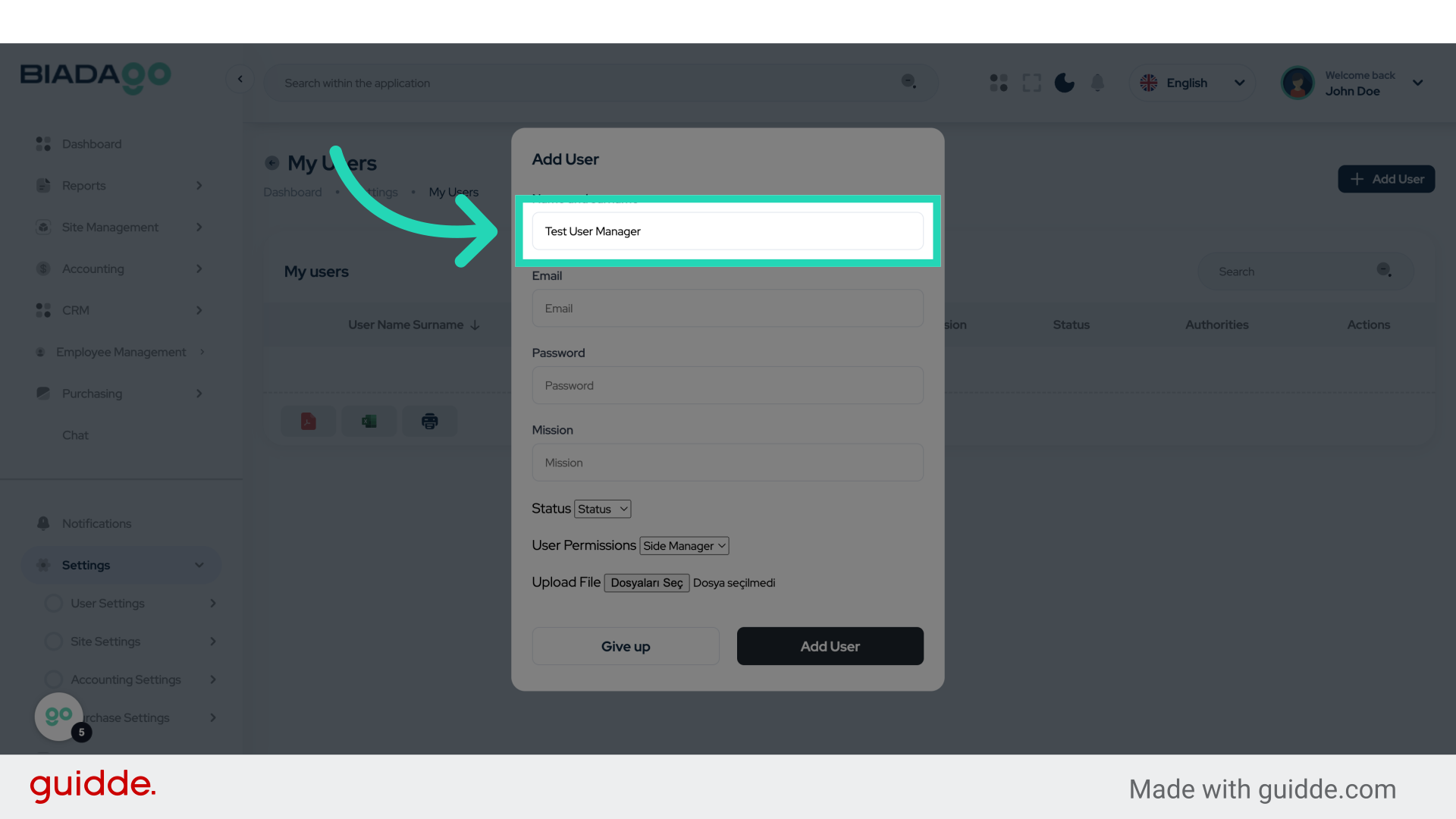Export users to Excel
This screenshot has width=1456, height=819.
coord(369,421)
